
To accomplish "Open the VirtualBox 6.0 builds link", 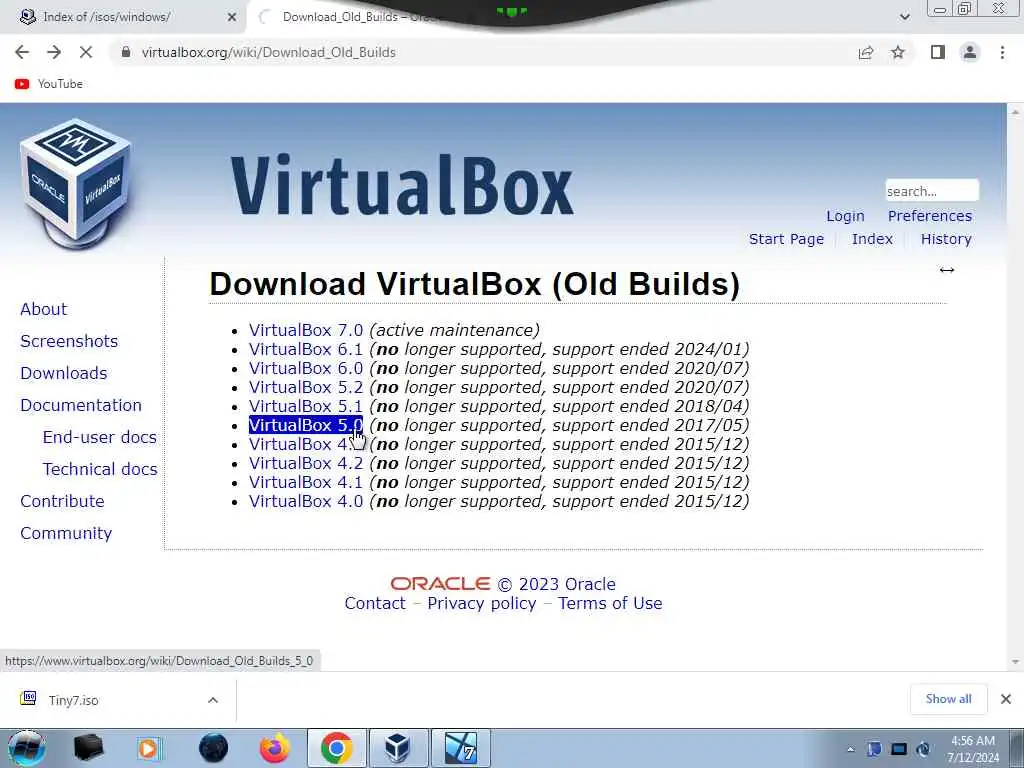I will click(306, 368).
